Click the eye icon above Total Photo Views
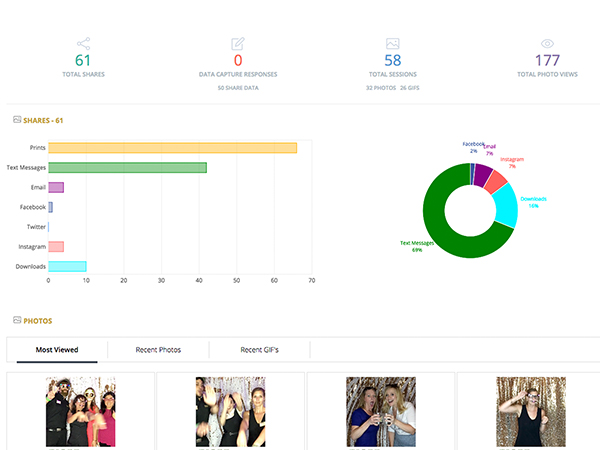 click(547, 44)
